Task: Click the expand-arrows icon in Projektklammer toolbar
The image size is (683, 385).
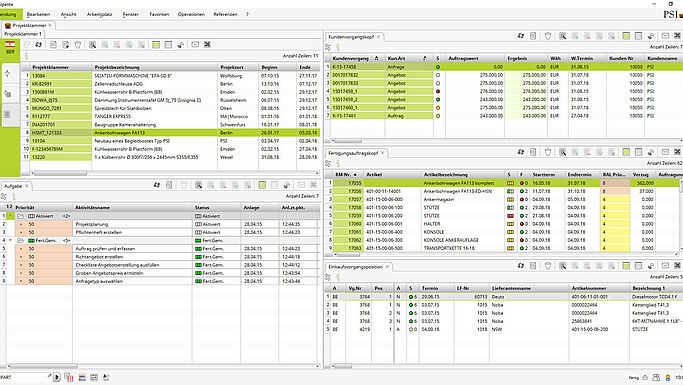Action: pyautogui.click(x=207, y=45)
